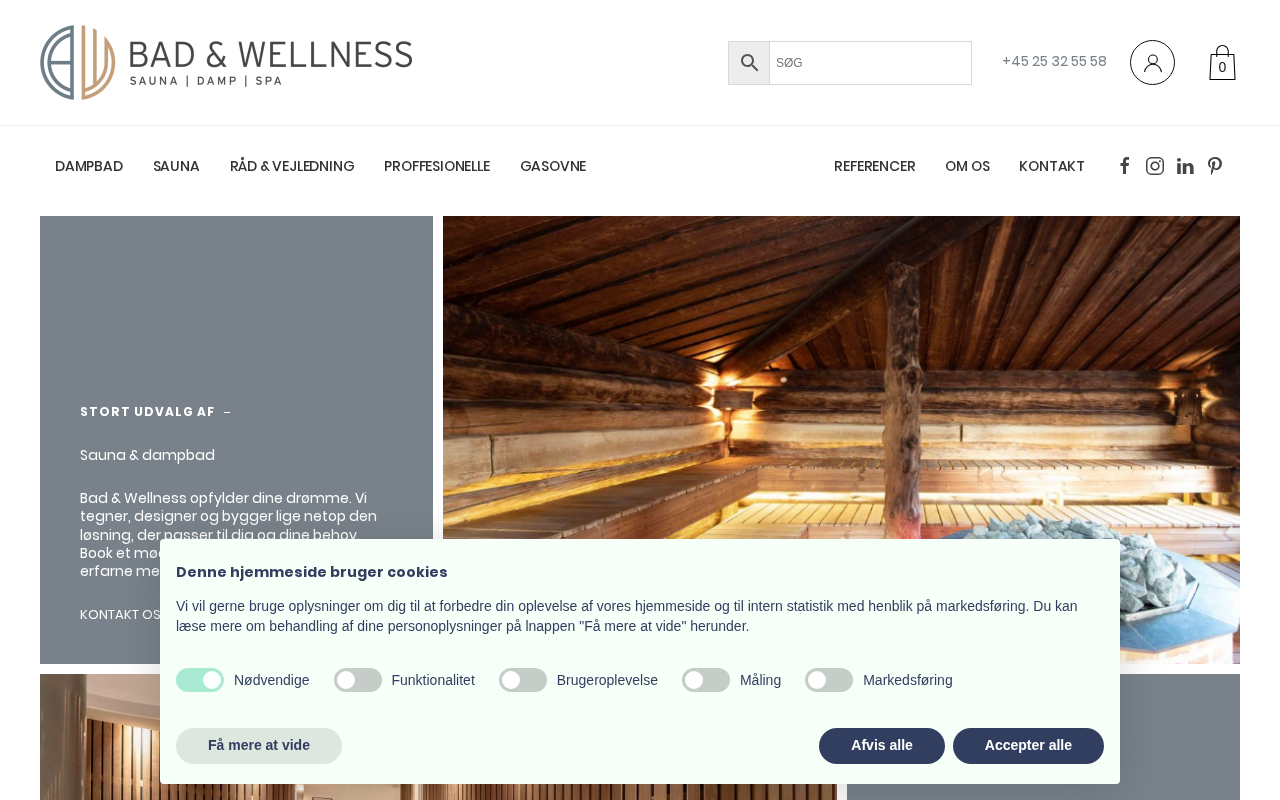Click the Bad & Wellness logo
The height and width of the screenshot is (800, 1280).
(226, 62)
